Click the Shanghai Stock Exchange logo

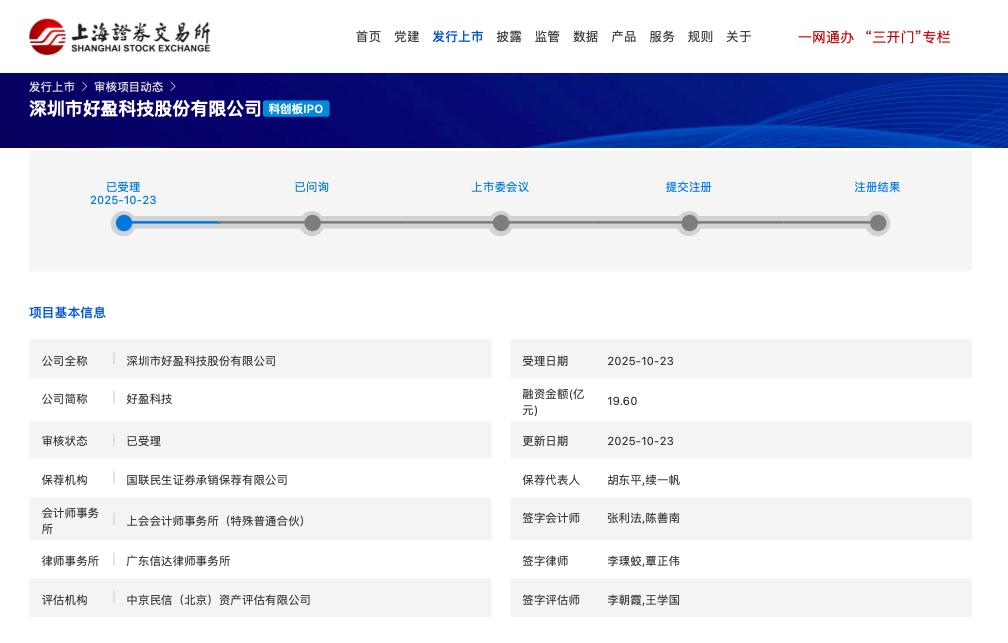(120, 37)
